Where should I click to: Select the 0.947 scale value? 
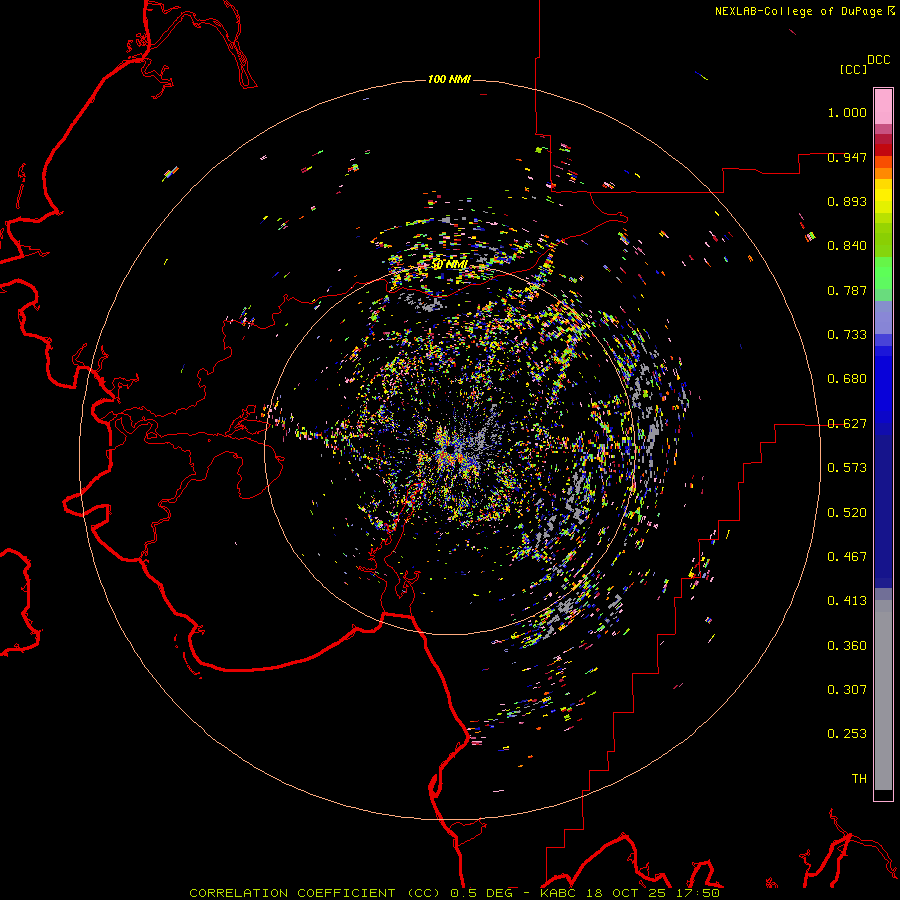tap(847, 157)
